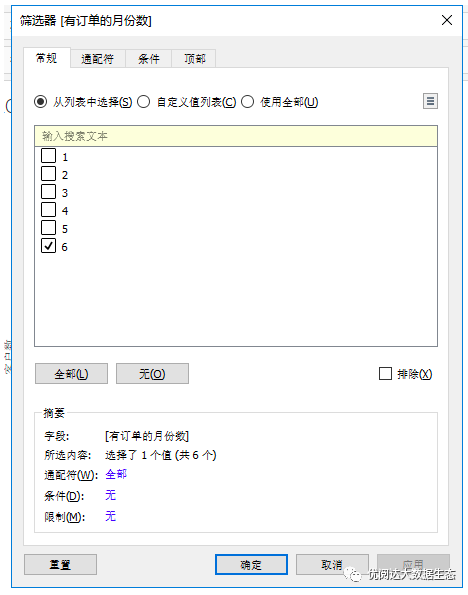468x595 pixels.
Task: Switch to the 通配符 tab
Action: pyautogui.click(x=98, y=59)
